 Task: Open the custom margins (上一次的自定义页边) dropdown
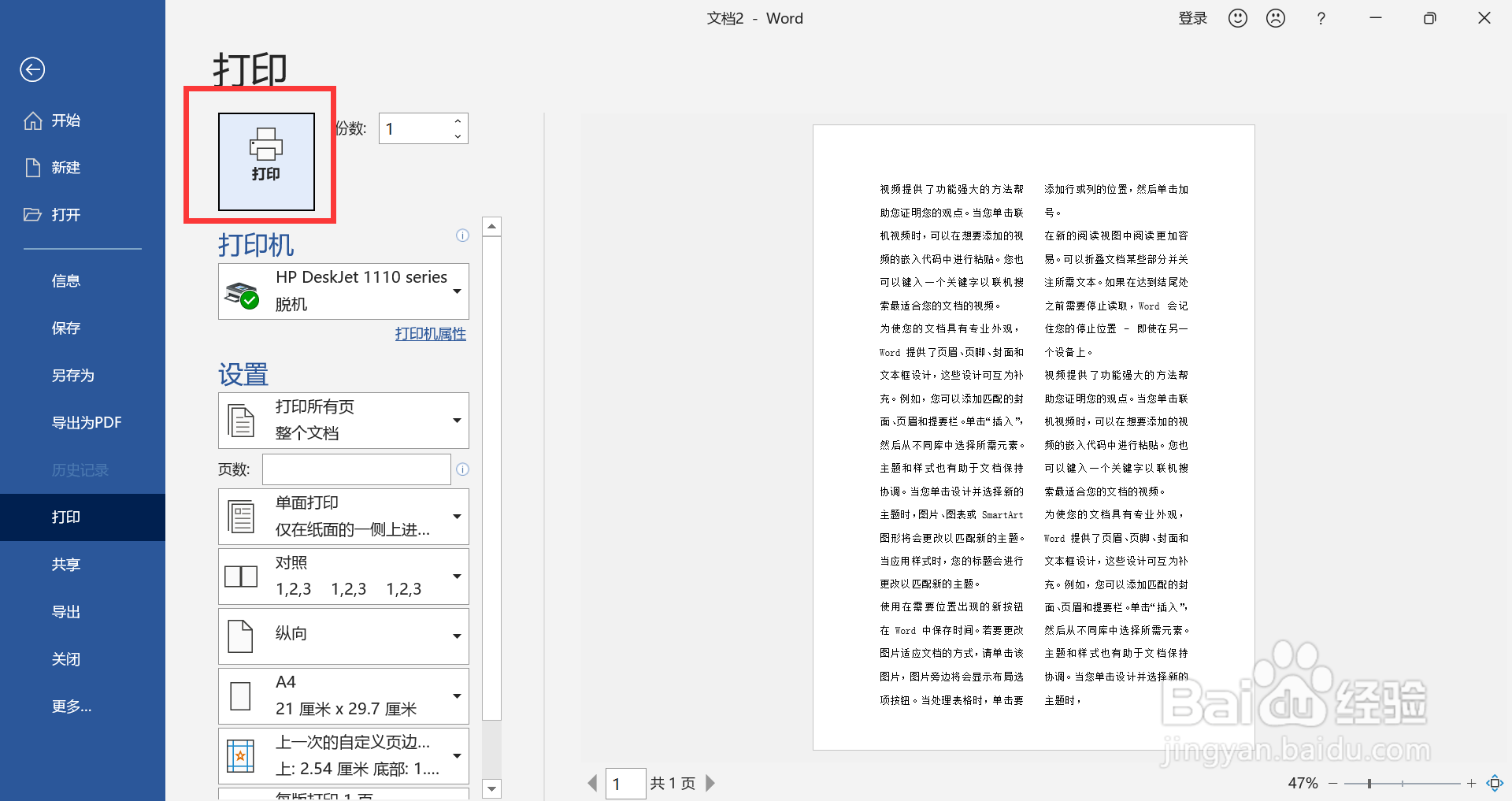[x=343, y=756]
